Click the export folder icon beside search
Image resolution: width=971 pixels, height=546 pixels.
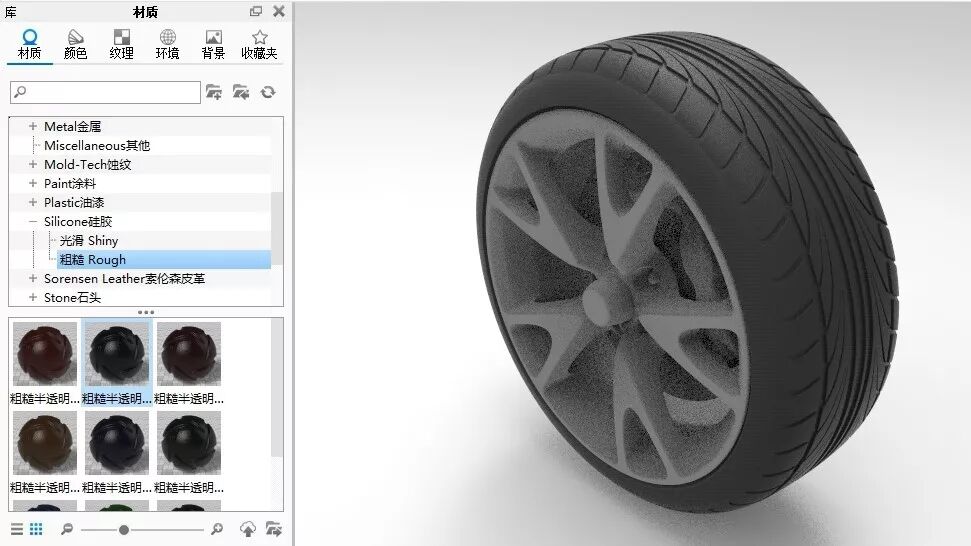[x=241, y=92]
